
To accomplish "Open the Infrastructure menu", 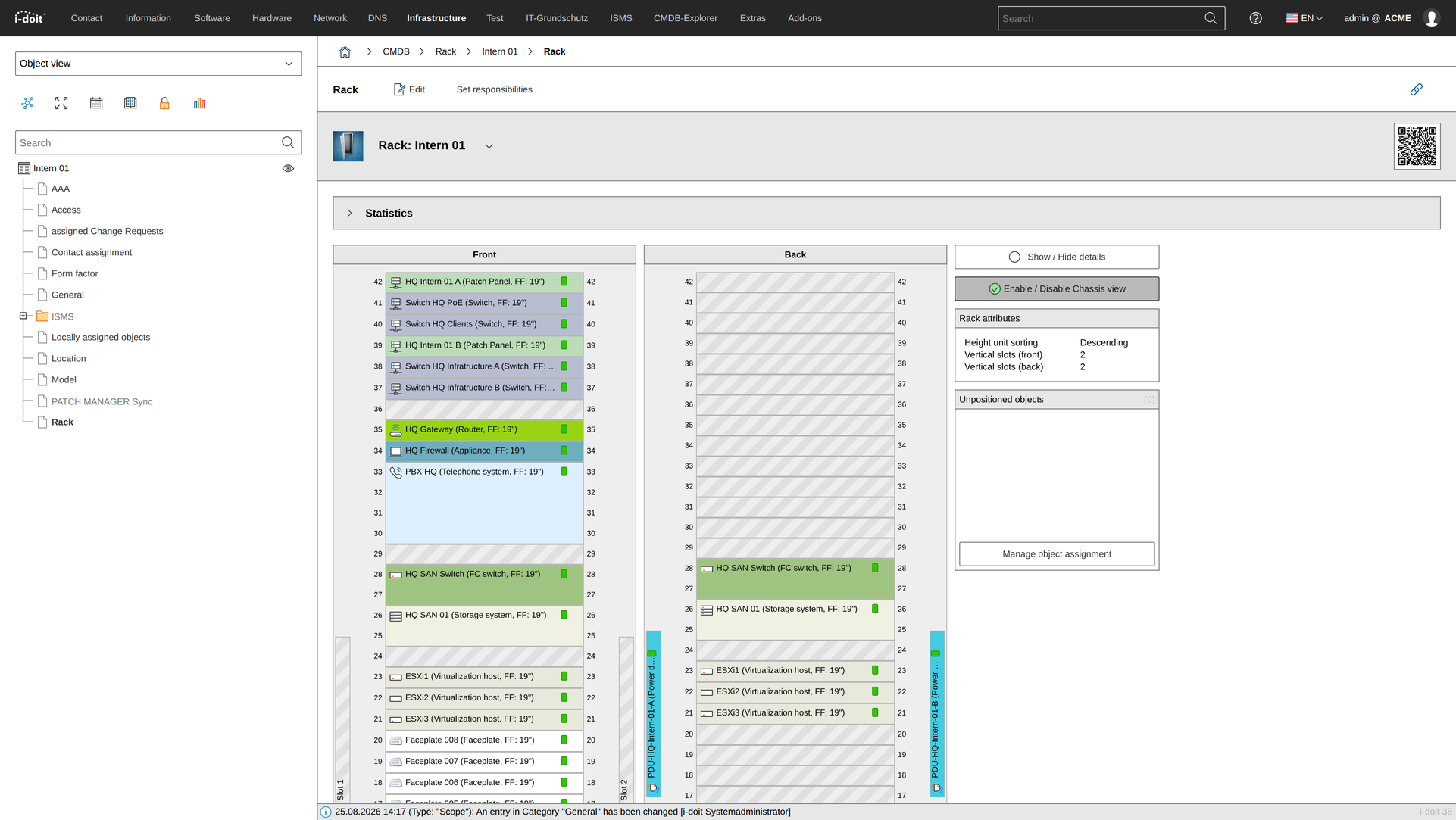I will click(x=436, y=18).
